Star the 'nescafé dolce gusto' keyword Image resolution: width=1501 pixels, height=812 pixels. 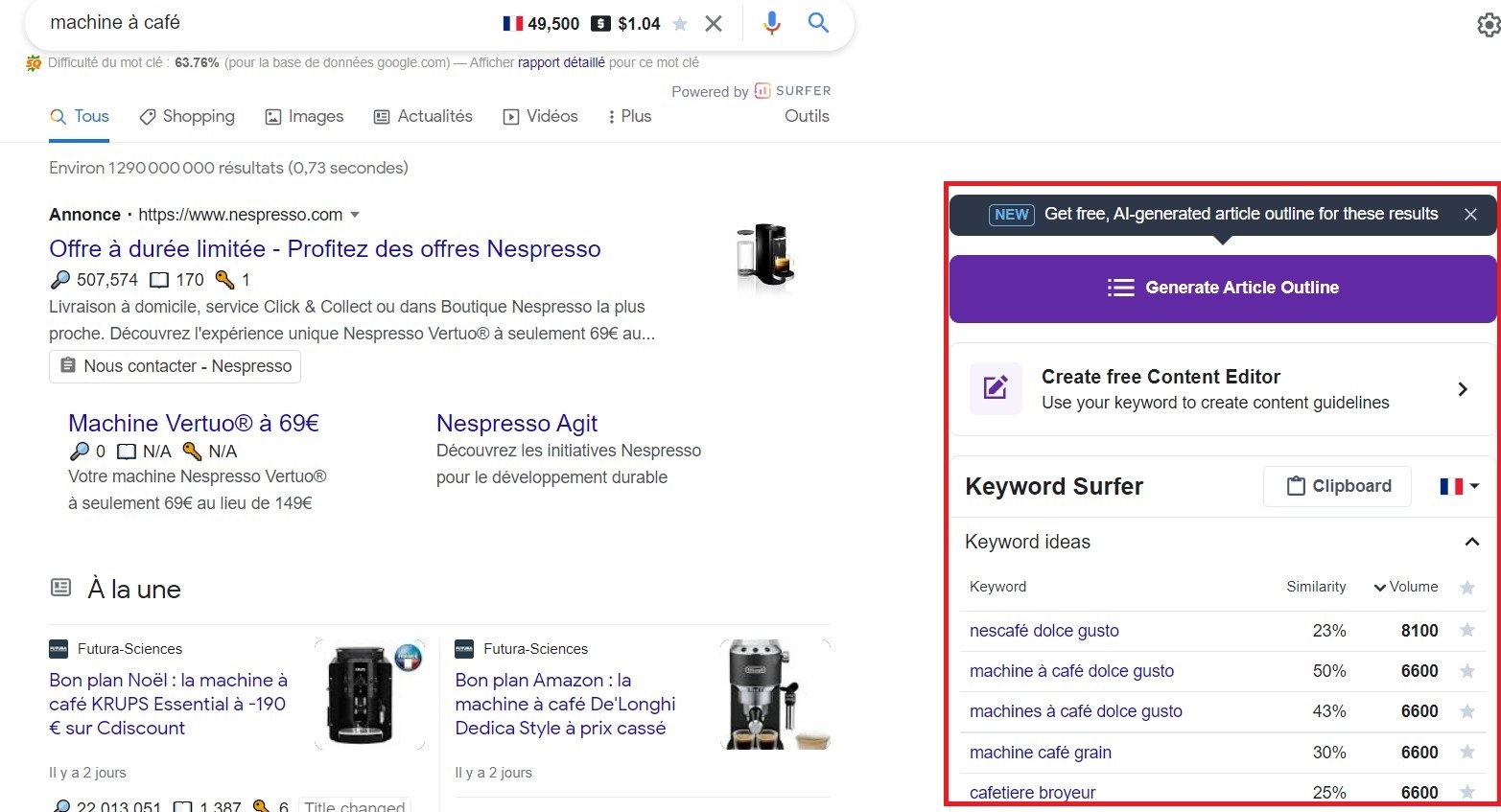click(1466, 631)
